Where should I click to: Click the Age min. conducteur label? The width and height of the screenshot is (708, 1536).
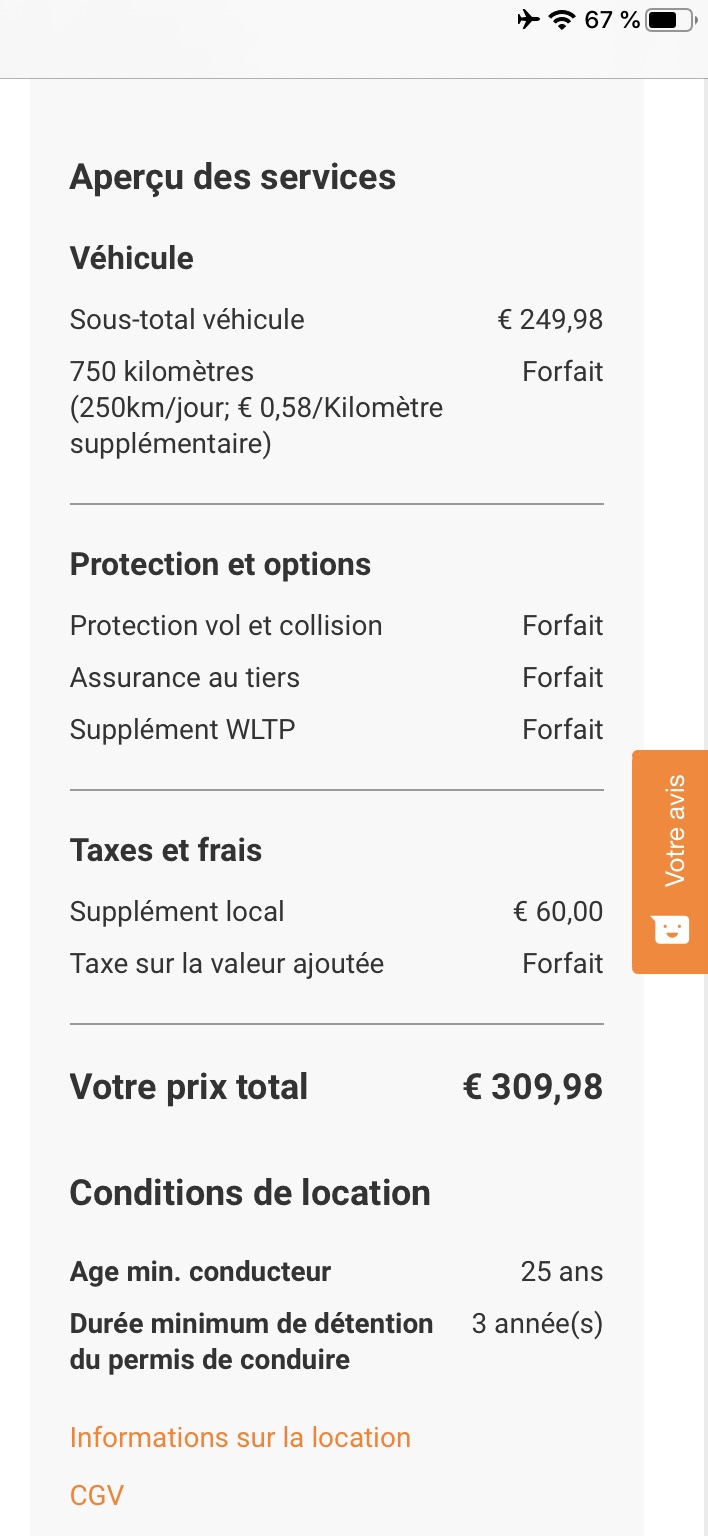[x=200, y=1271]
